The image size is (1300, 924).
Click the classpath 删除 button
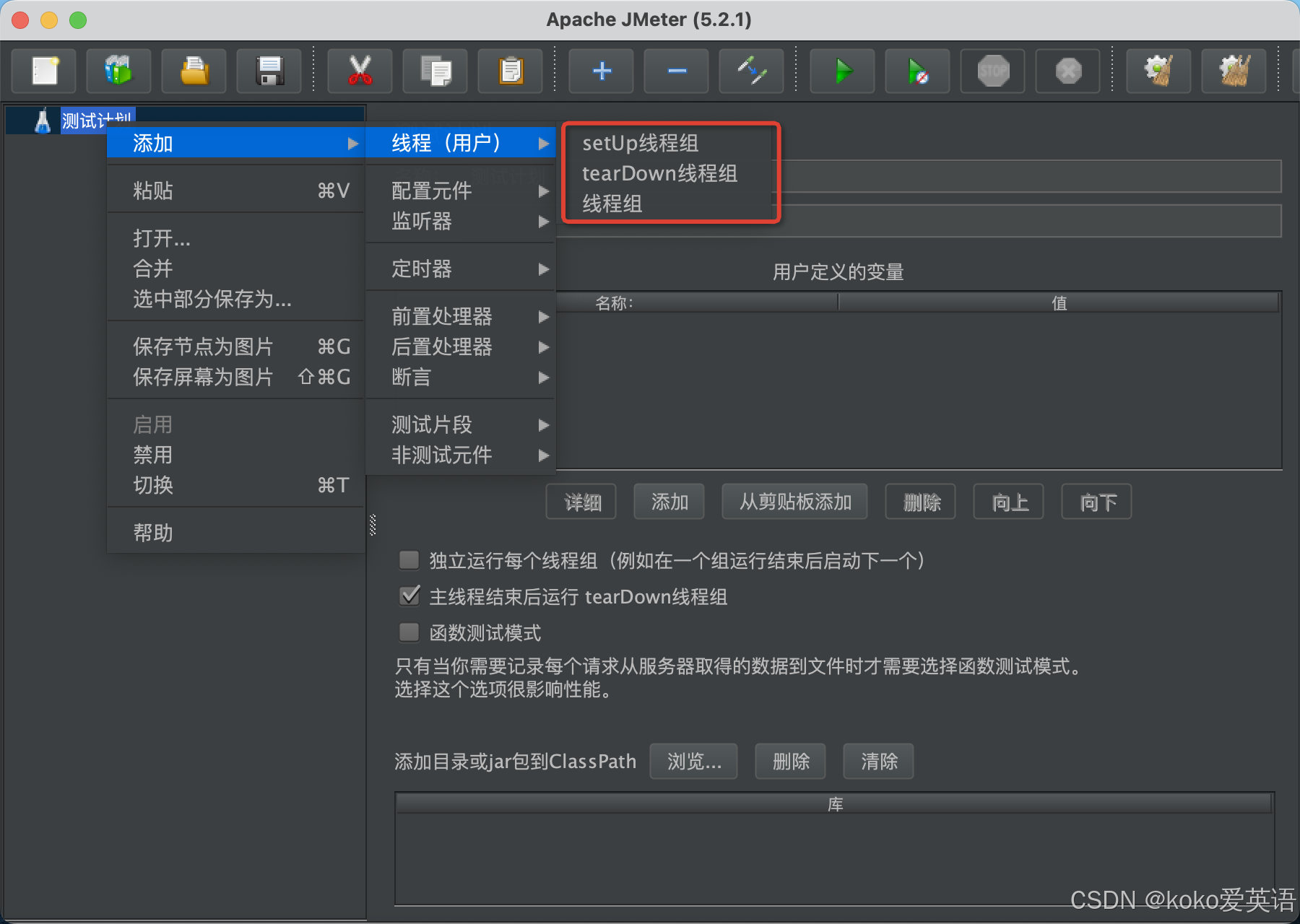[x=791, y=762]
